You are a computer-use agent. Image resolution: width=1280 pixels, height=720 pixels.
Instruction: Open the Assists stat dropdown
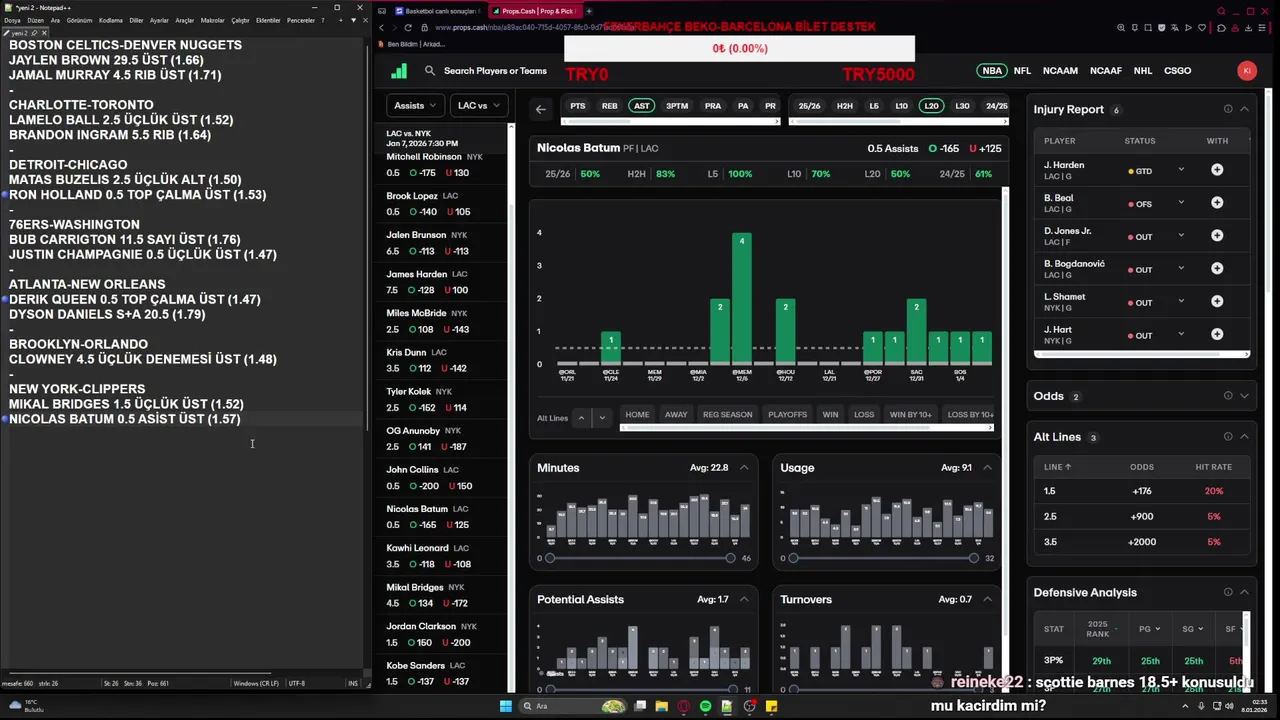[415, 106]
